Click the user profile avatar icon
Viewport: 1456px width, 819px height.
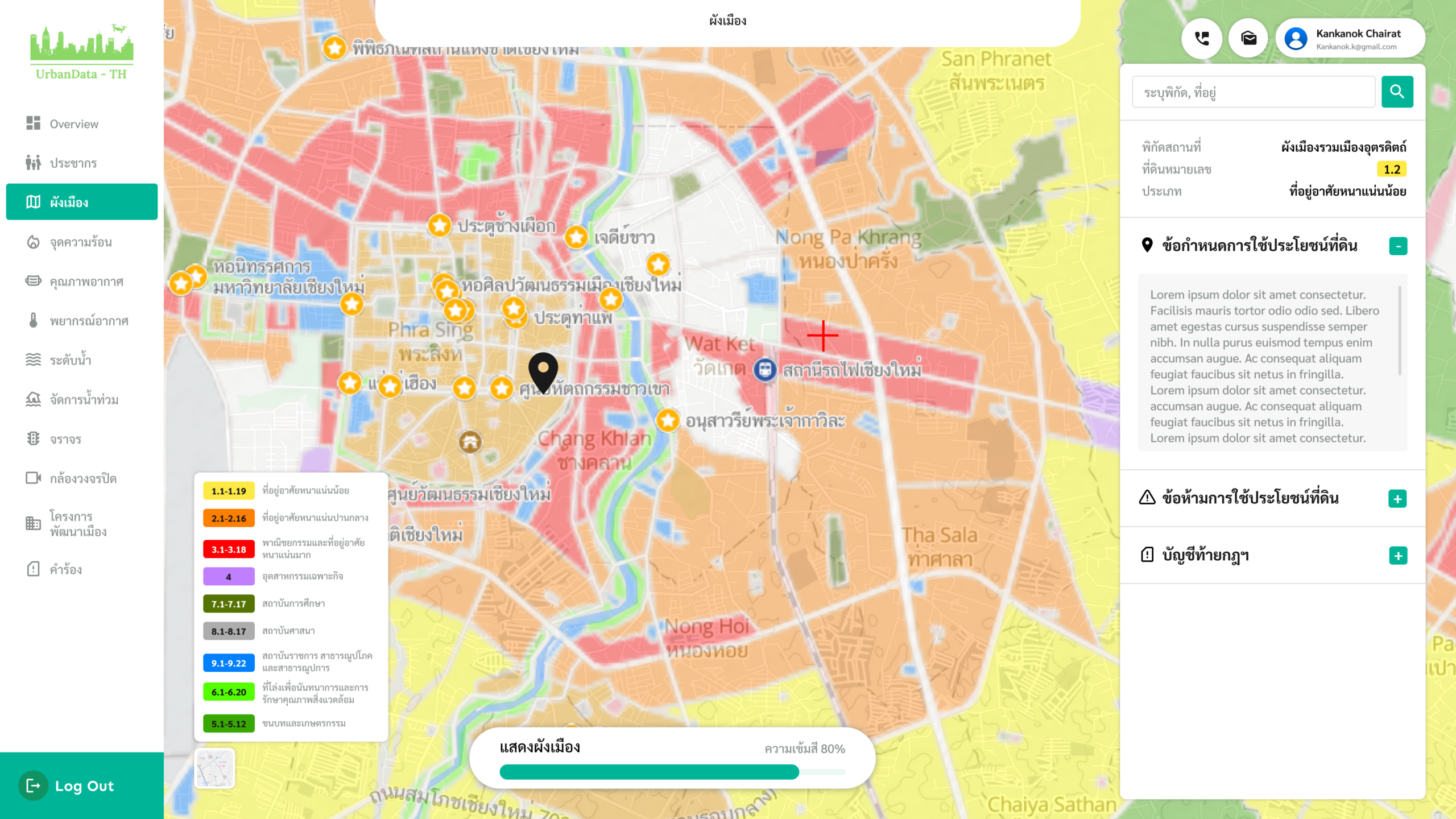point(1296,39)
